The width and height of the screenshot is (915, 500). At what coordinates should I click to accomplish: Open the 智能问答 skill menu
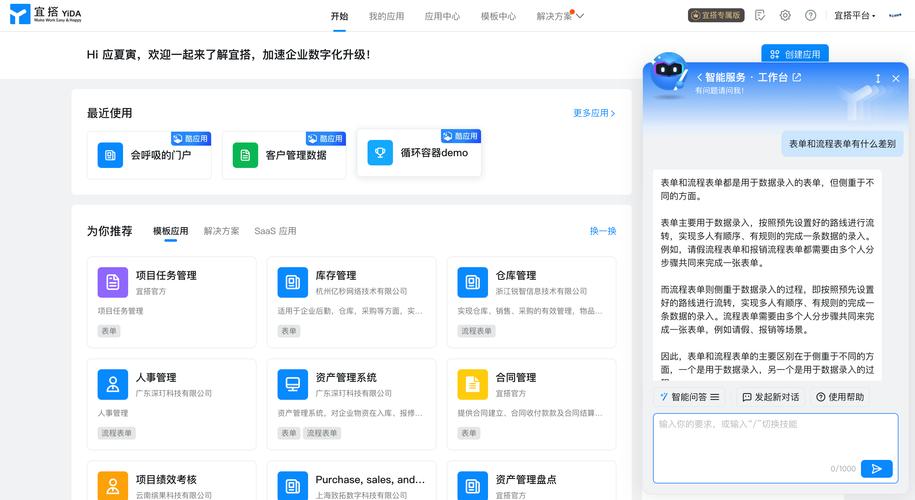690,397
